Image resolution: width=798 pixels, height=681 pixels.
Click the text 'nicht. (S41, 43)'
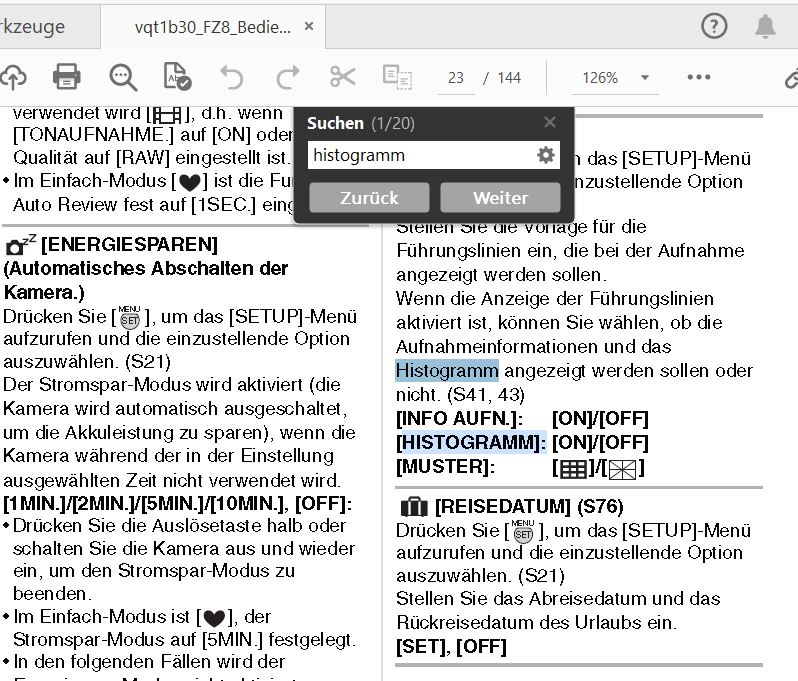[461, 394]
